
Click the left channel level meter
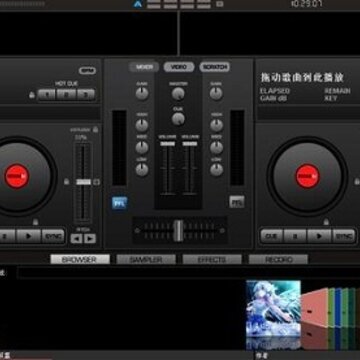pyautogui.click(x=119, y=148)
